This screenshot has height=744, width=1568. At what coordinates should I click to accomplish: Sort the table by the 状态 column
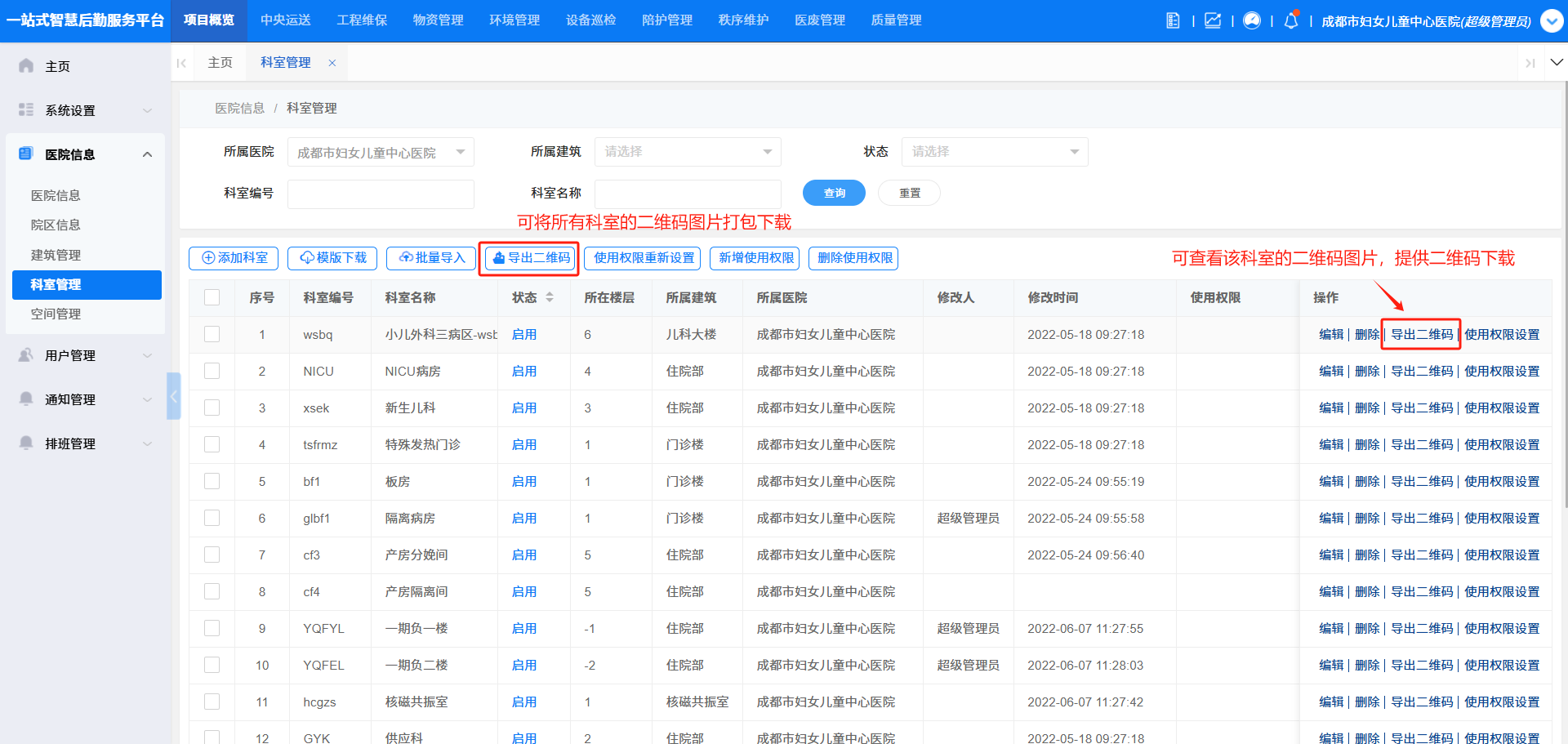point(550,297)
